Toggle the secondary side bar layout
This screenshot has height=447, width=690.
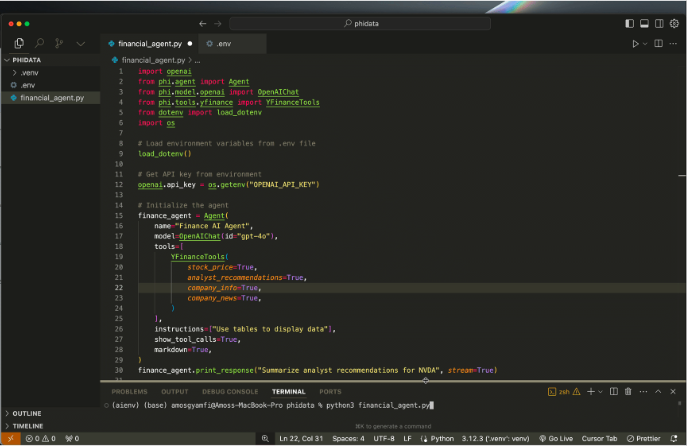point(661,22)
